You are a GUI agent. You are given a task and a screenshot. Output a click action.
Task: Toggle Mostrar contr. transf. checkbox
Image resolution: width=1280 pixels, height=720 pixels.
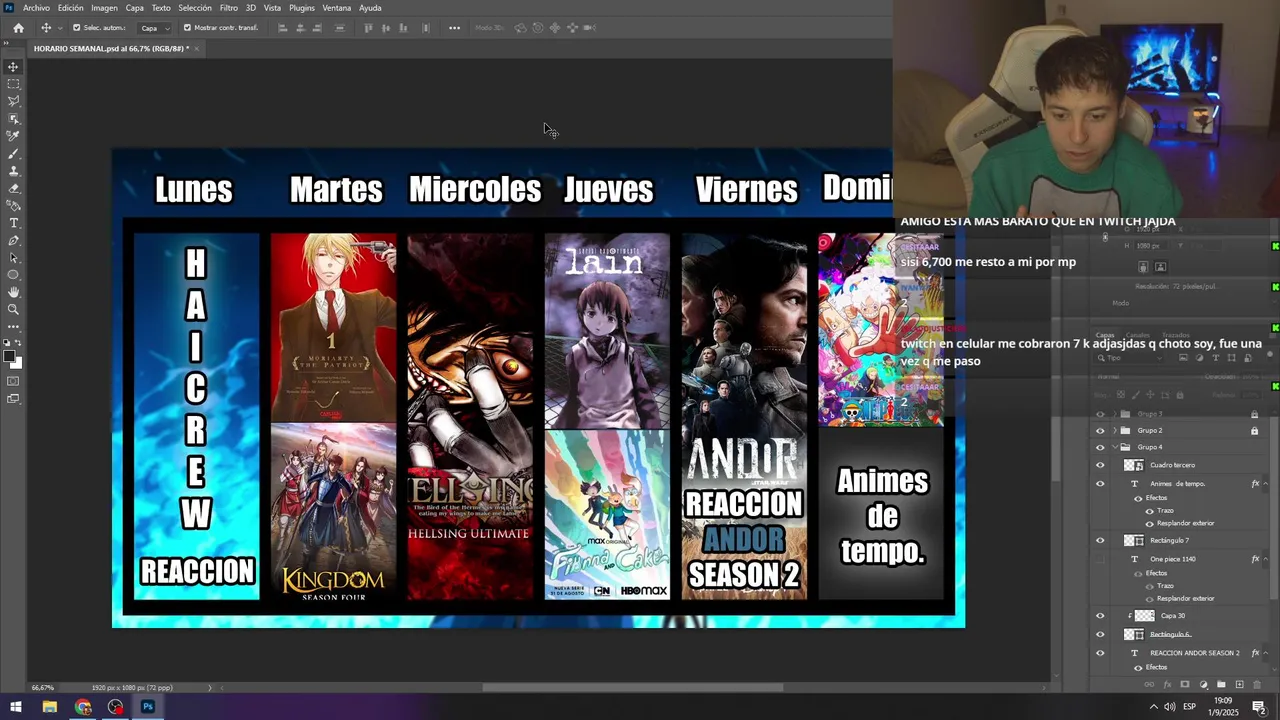point(187,28)
